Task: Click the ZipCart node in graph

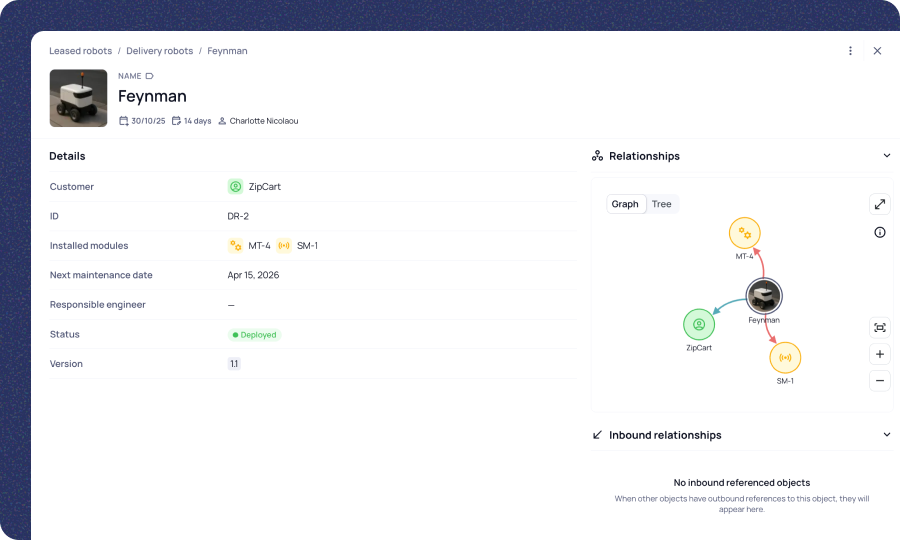Action: coord(699,324)
